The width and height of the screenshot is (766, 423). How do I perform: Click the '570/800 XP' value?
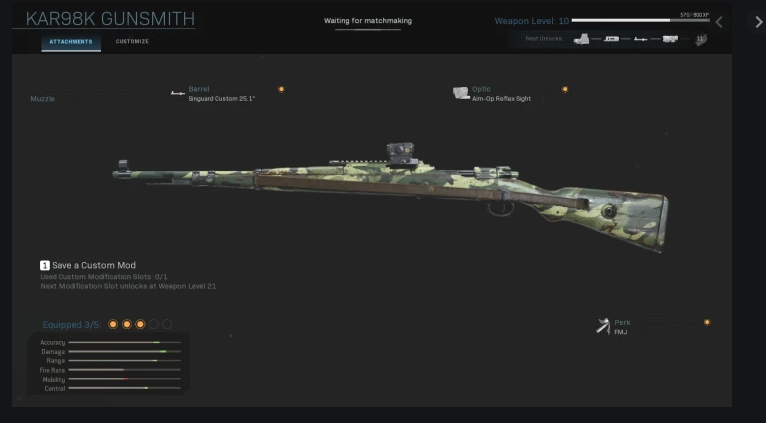click(694, 15)
